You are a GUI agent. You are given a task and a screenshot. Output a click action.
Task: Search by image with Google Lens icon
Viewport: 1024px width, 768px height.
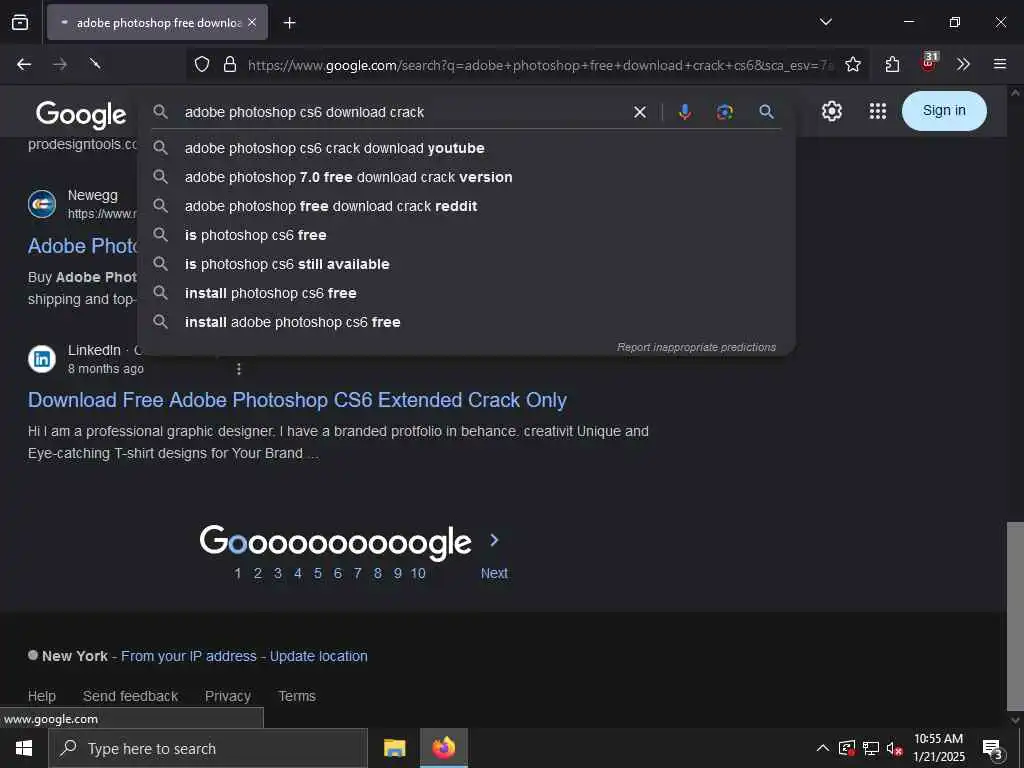[724, 112]
